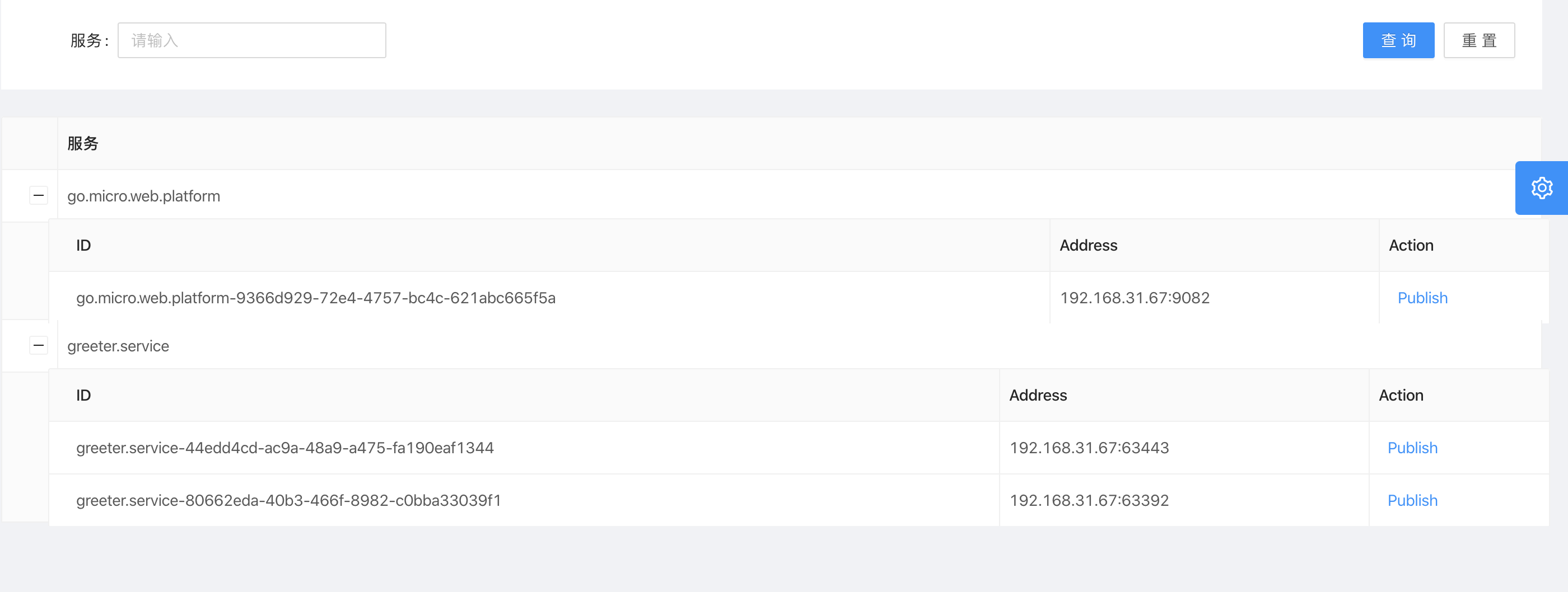Select the greeter.service-44edd4cd ID cell
Screen dimensions: 1568x592
(285, 447)
